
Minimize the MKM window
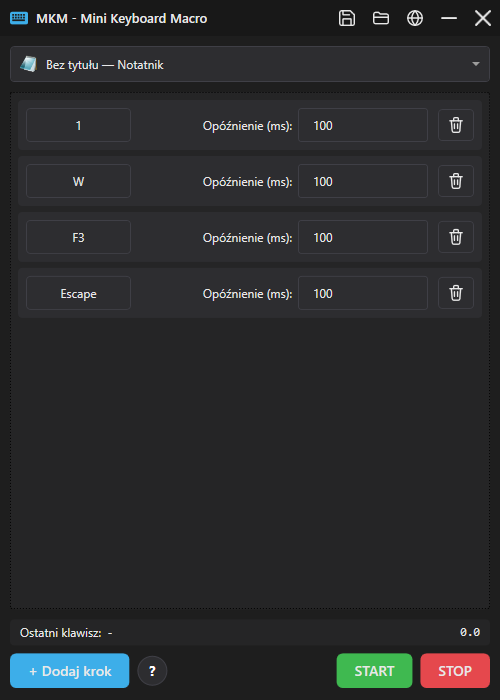pos(449,18)
